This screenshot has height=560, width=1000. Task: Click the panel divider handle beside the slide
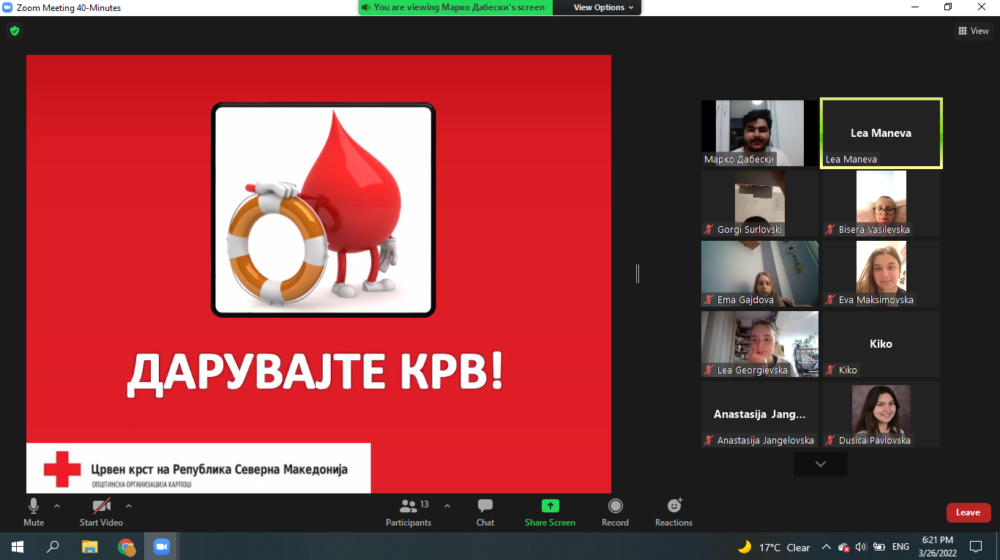point(637,273)
